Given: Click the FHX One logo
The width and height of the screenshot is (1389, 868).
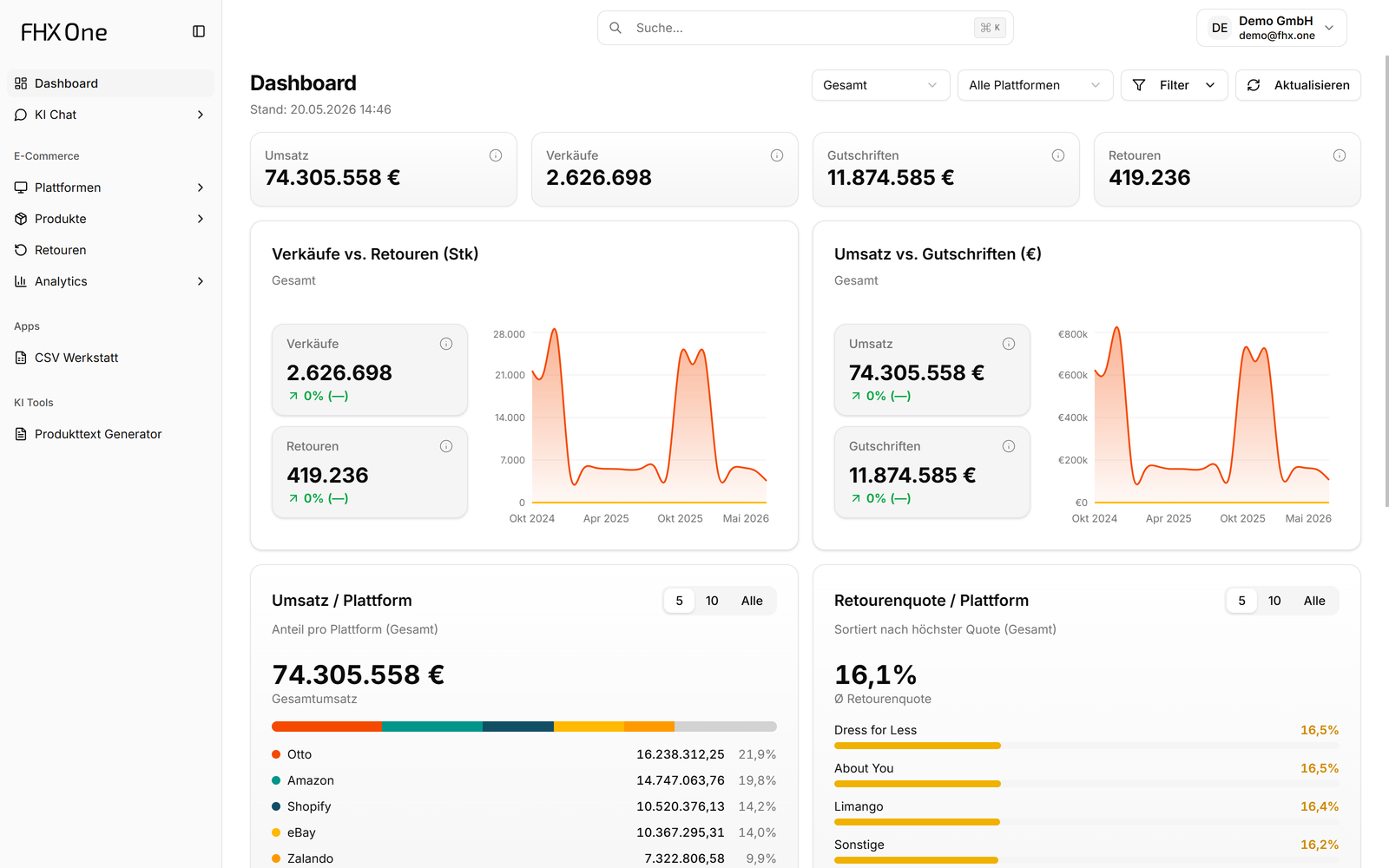Looking at the screenshot, I should (64, 32).
